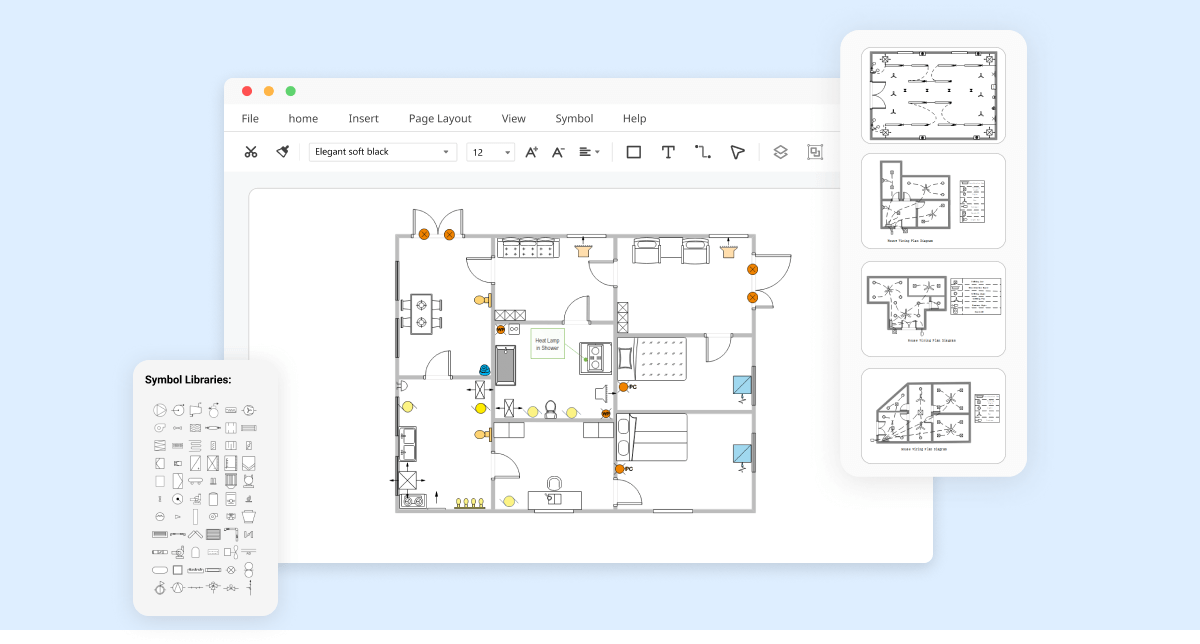The image size is (1200, 644).
Task: Click the Format Painter icon
Action: click(281, 151)
